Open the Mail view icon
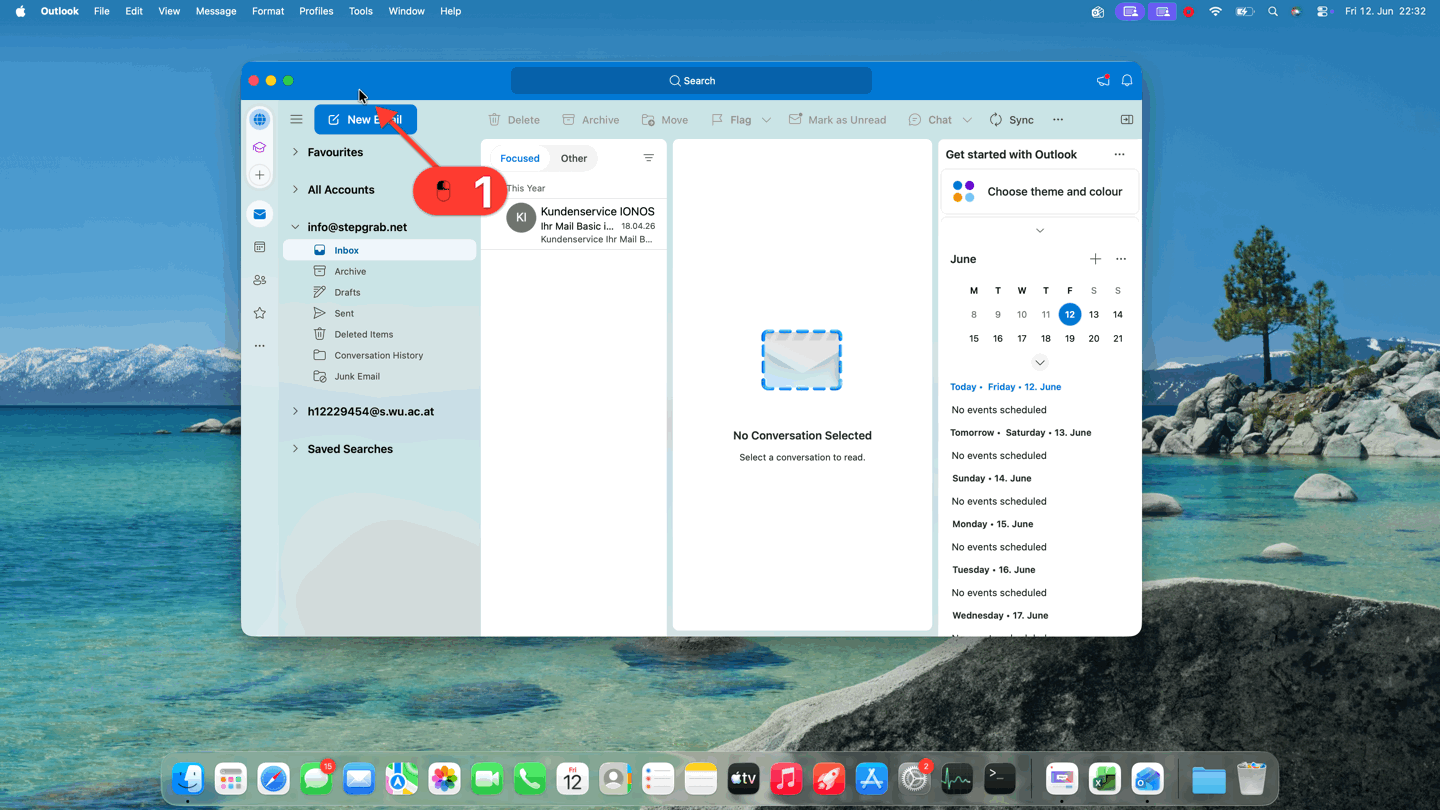The image size is (1440, 810). point(260,214)
